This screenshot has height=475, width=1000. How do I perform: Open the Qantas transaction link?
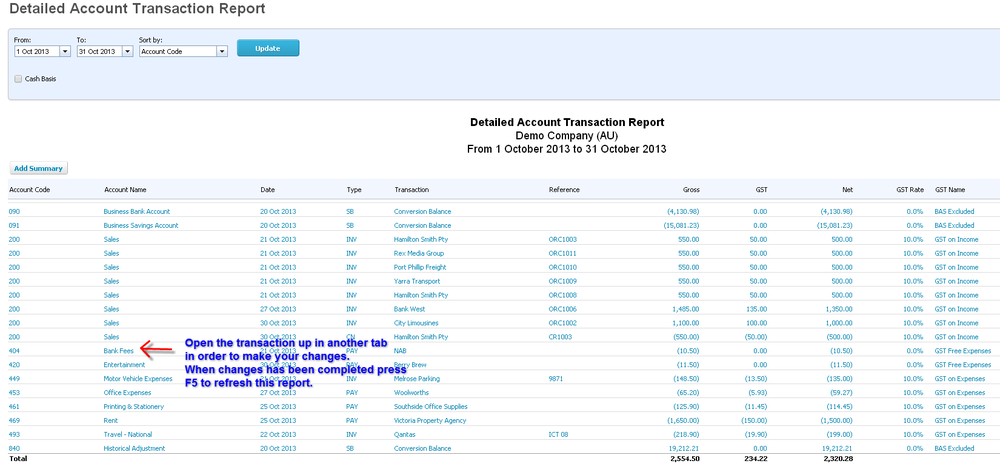[x=407, y=435]
